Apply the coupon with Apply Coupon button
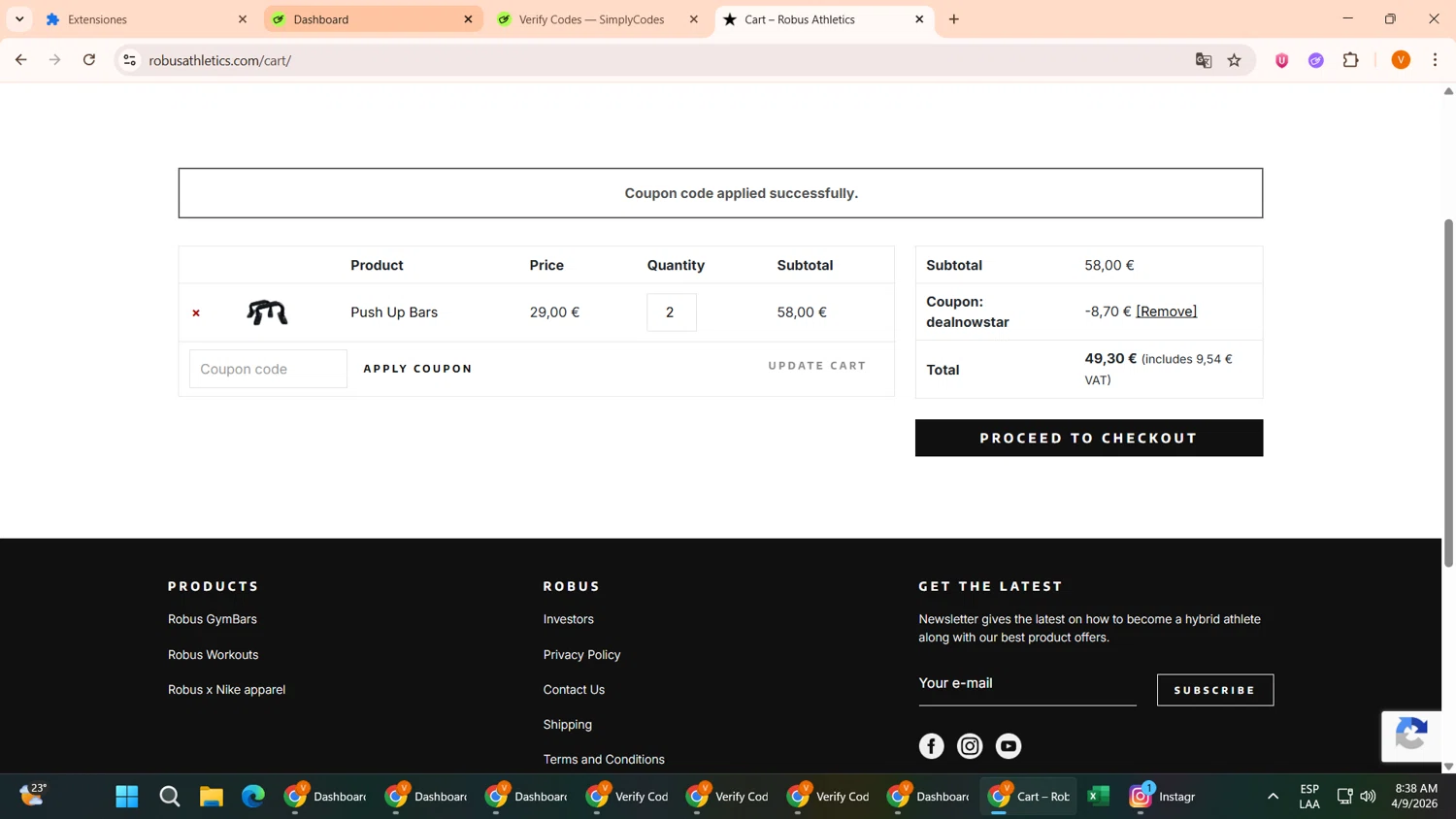Screen dimensions: 1456x819 [417, 369]
